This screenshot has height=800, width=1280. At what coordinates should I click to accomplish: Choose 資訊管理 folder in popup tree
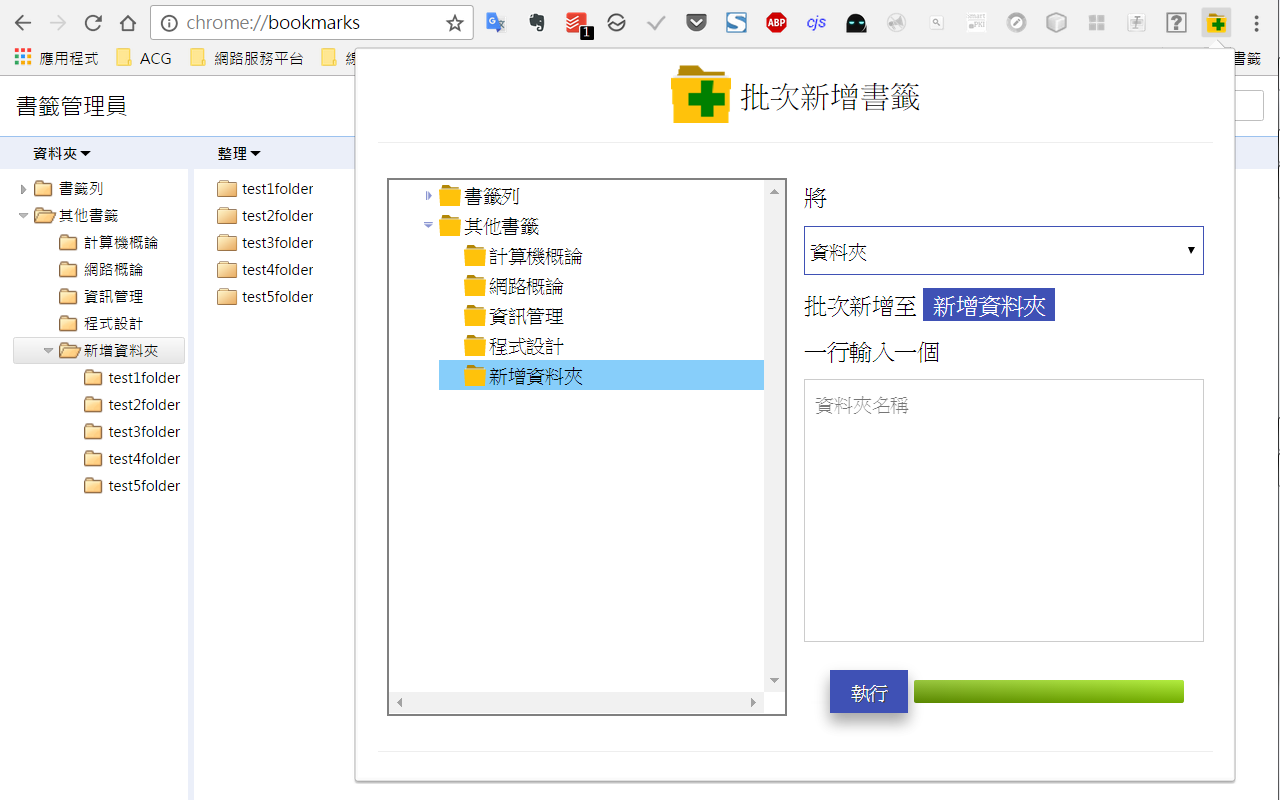coord(514,316)
